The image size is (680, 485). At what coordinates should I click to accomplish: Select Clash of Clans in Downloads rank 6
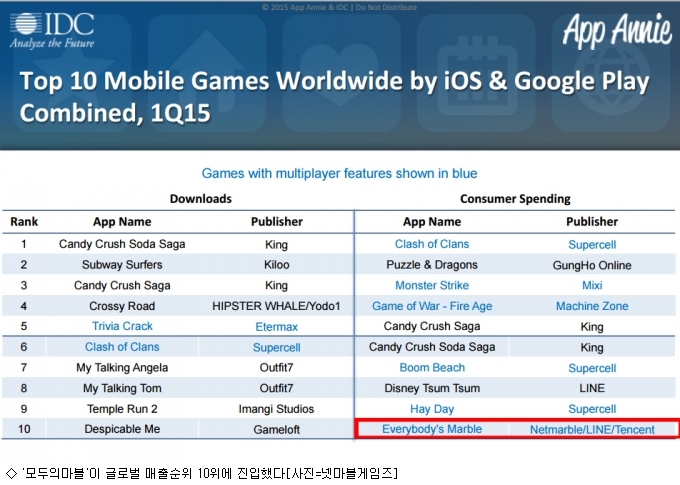122,347
